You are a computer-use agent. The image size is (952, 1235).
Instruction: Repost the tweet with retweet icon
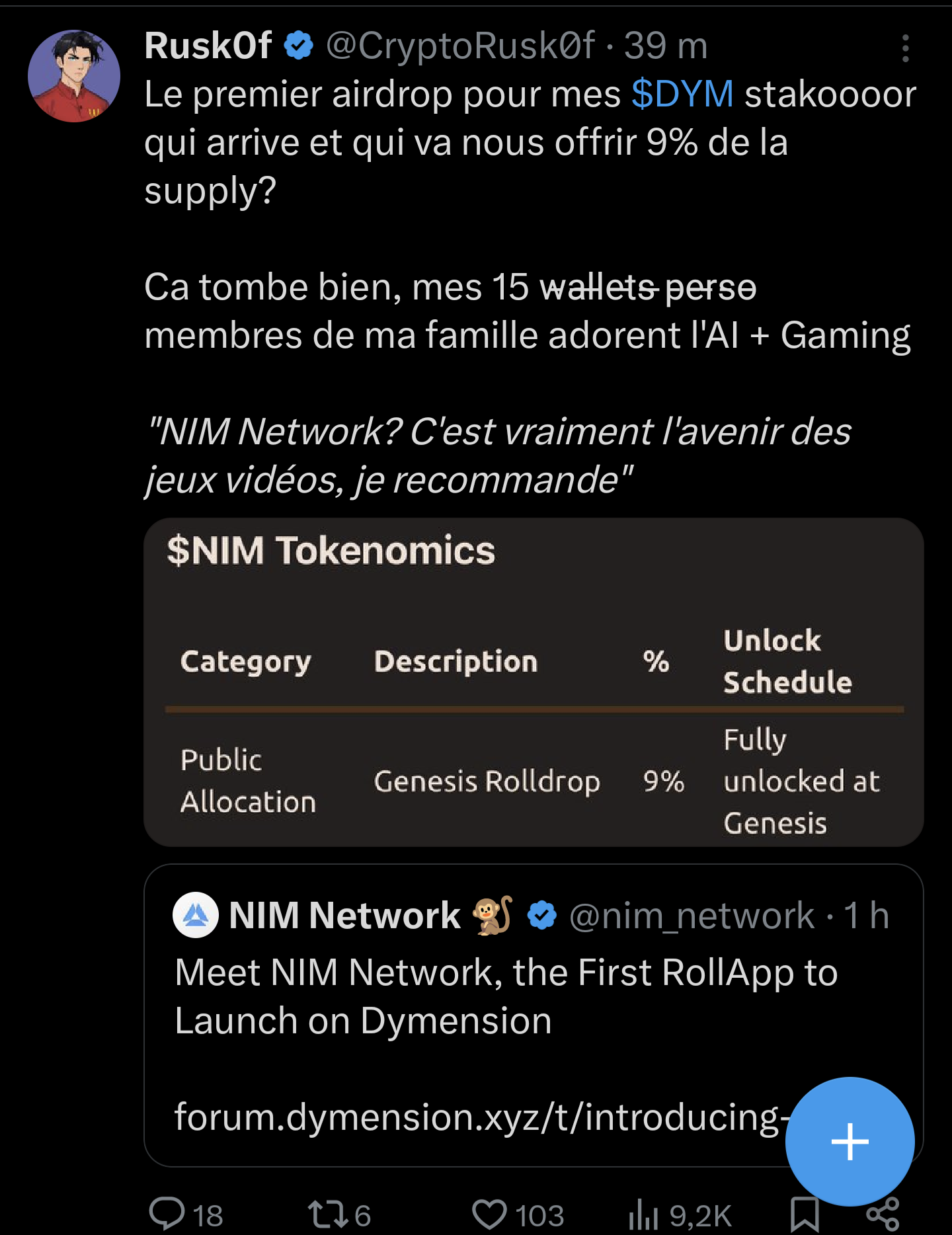pos(327,1215)
